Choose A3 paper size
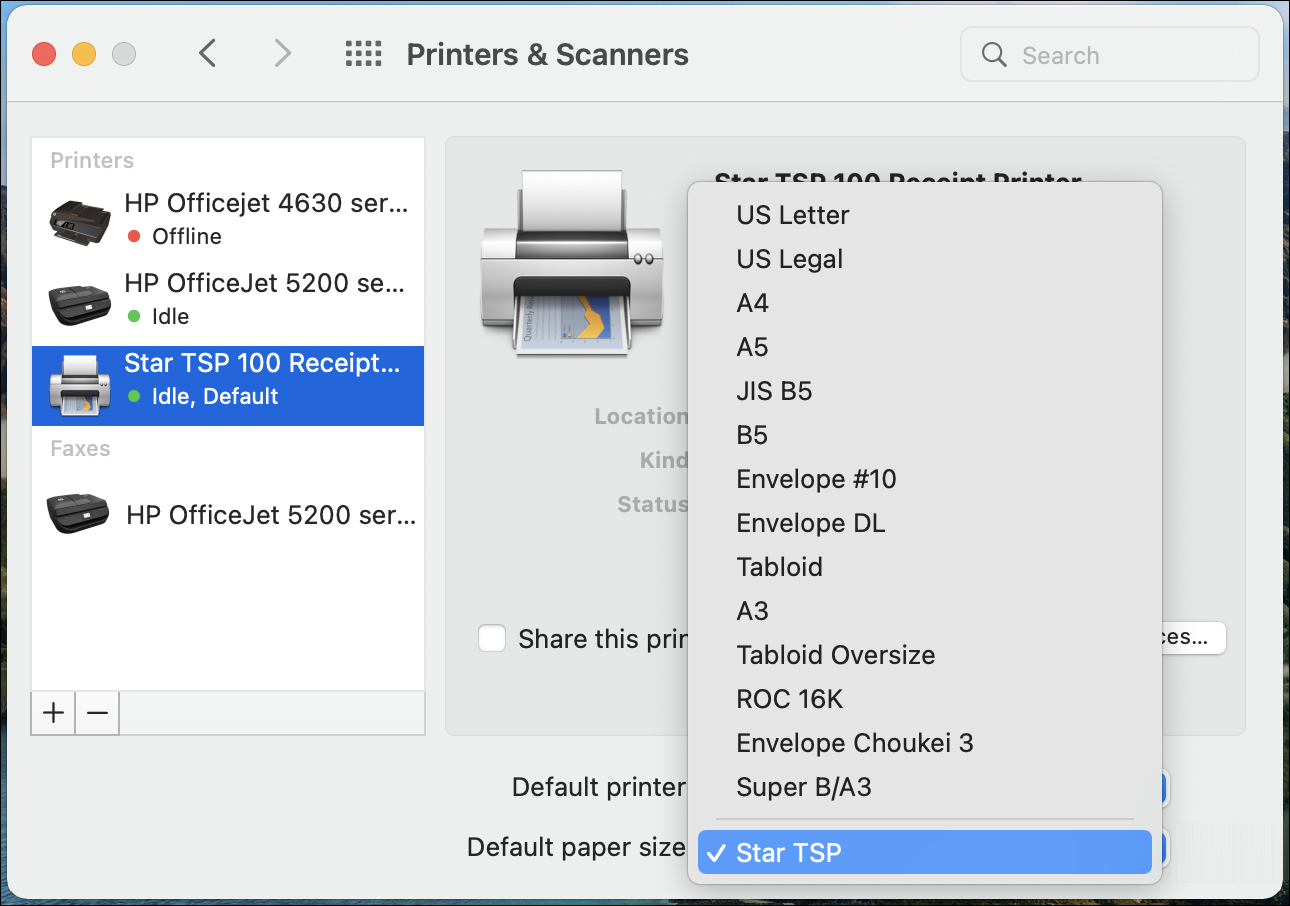The height and width of the screenshot is (906, 1290). point(925,611)
